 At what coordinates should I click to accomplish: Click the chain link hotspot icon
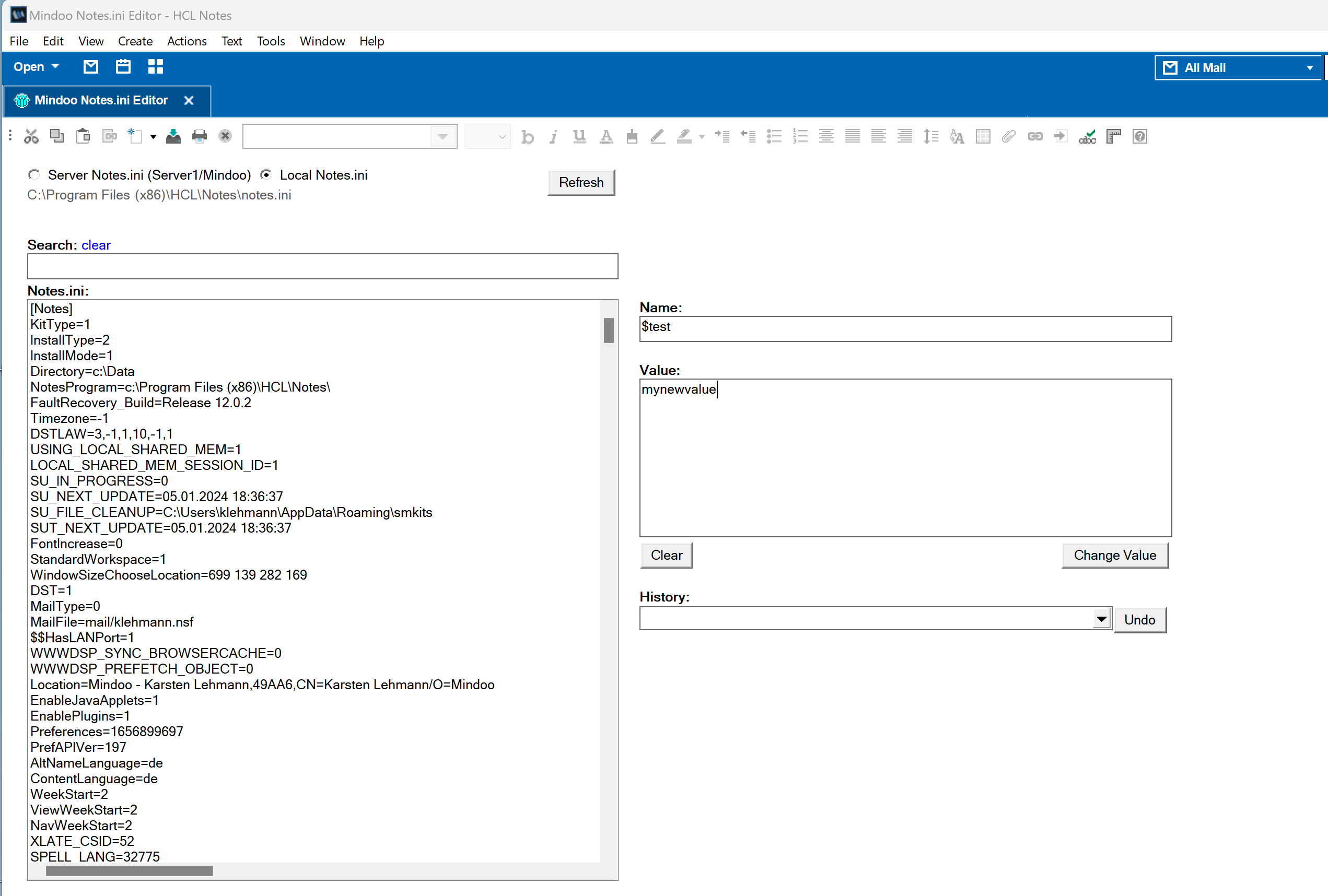pos(1035,136)
